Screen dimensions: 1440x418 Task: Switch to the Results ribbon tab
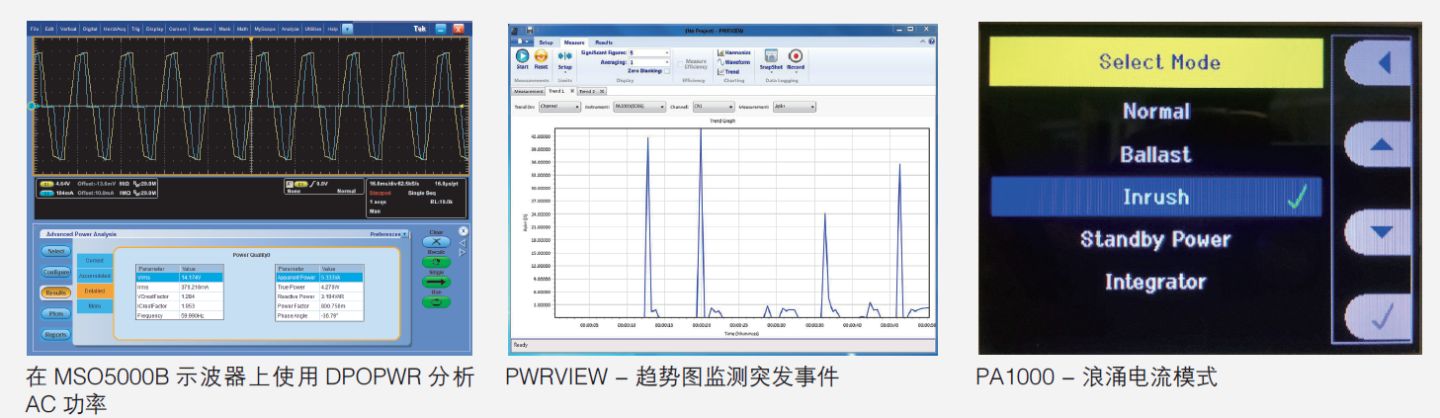click(604, 42)
